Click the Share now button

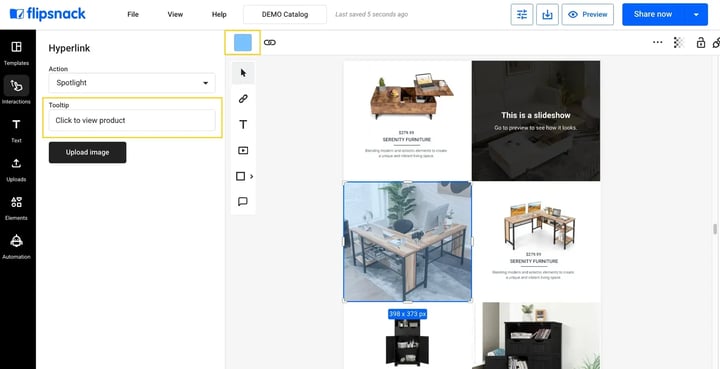[652, 15]
